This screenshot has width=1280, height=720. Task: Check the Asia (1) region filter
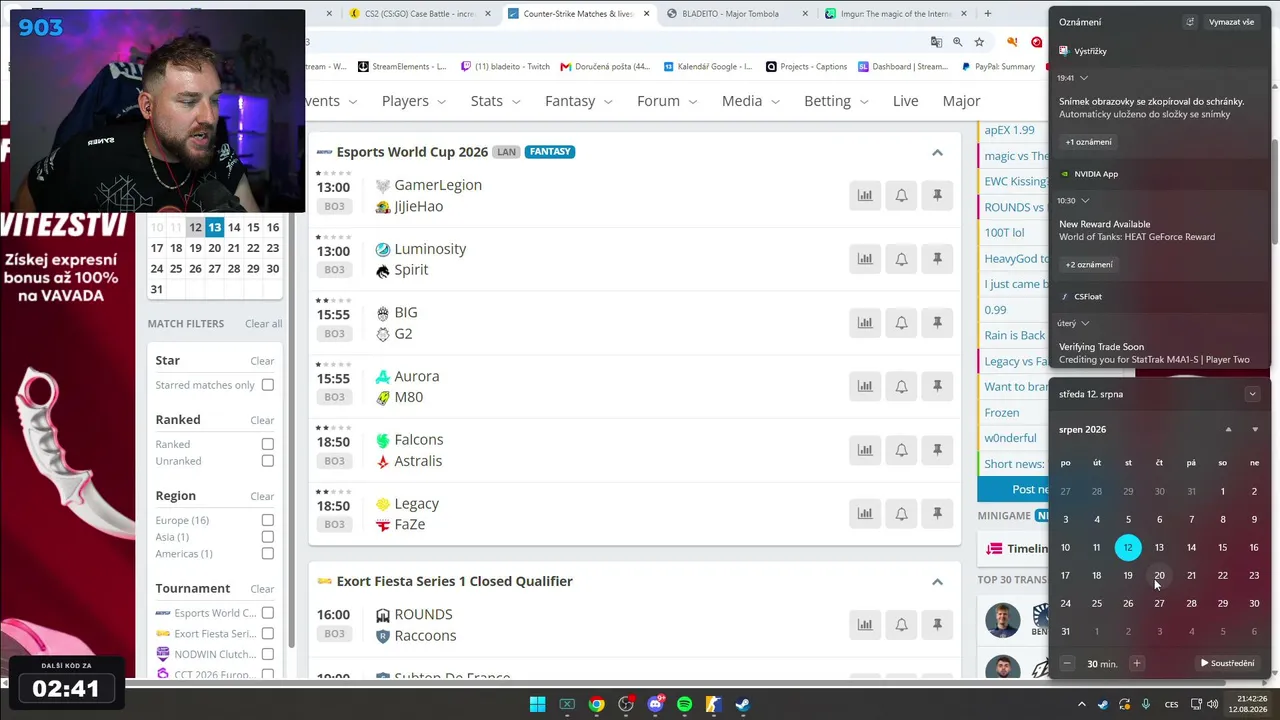point(268,537)
